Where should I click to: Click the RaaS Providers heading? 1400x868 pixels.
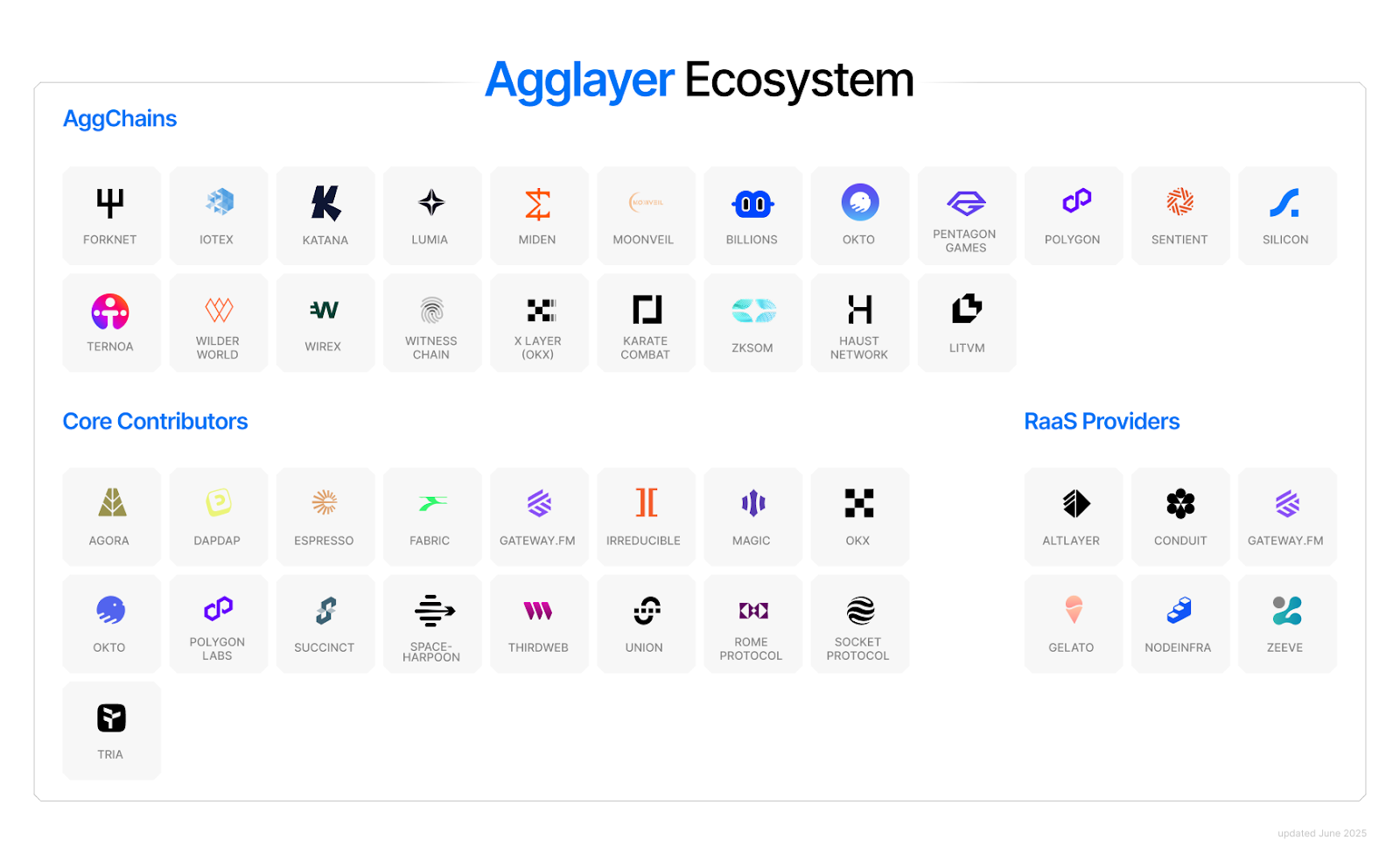1102,422
